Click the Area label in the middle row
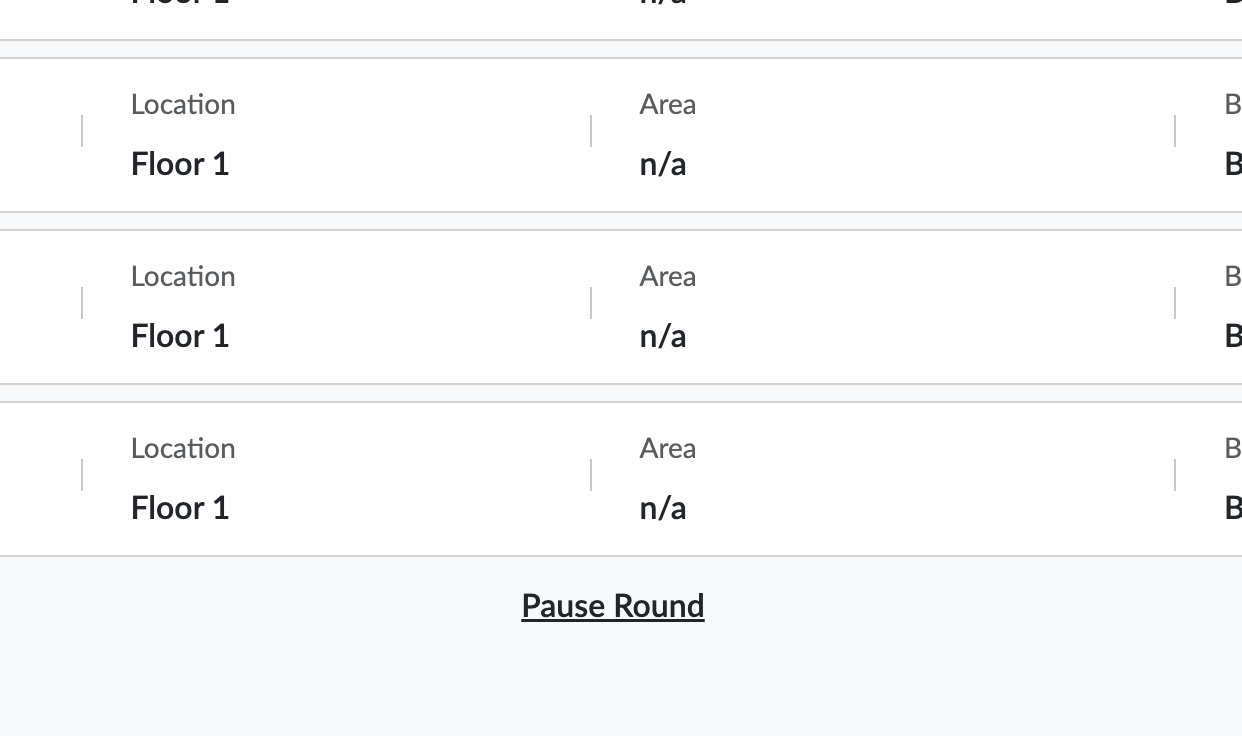 (668, 277)
